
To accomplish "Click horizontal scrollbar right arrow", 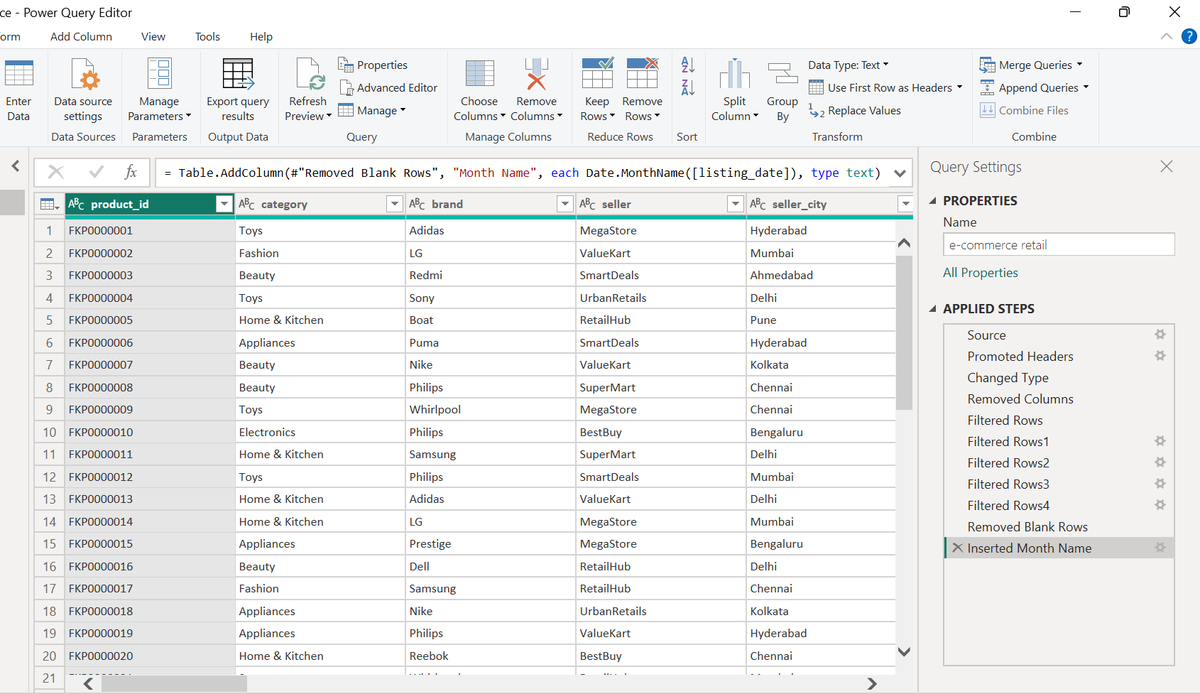I will 871,685.
